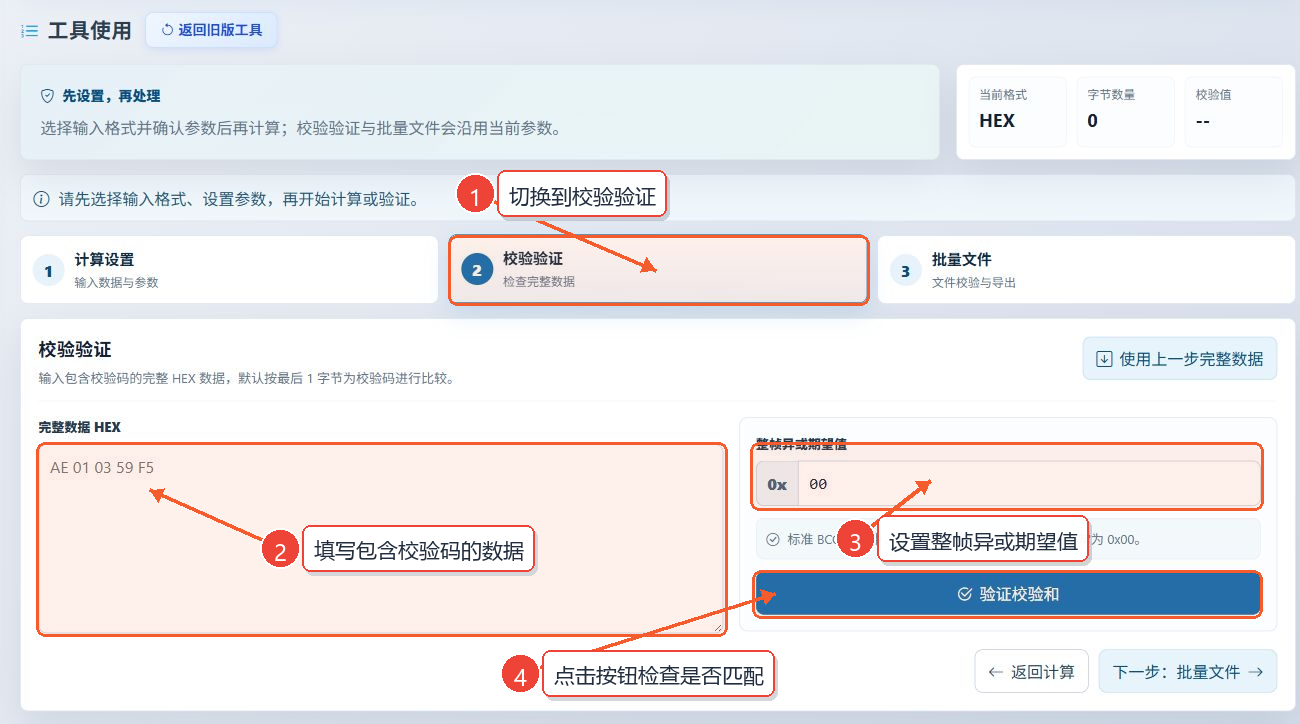The image size is (1300, 724).
Task: Click the 字节数量 value card
Action: (1125, 112)
